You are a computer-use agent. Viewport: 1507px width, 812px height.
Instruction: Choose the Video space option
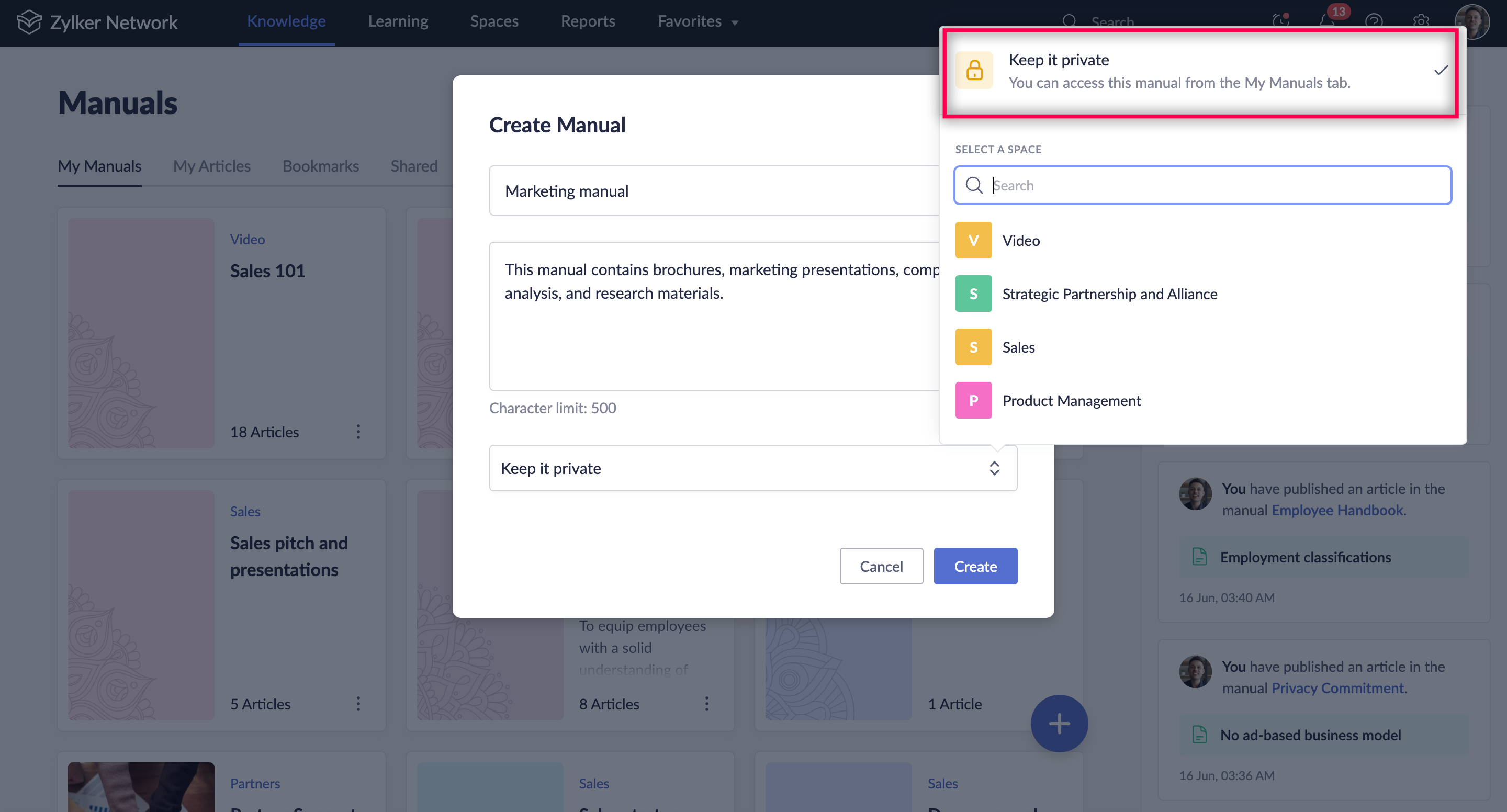tap(1021, 241)
